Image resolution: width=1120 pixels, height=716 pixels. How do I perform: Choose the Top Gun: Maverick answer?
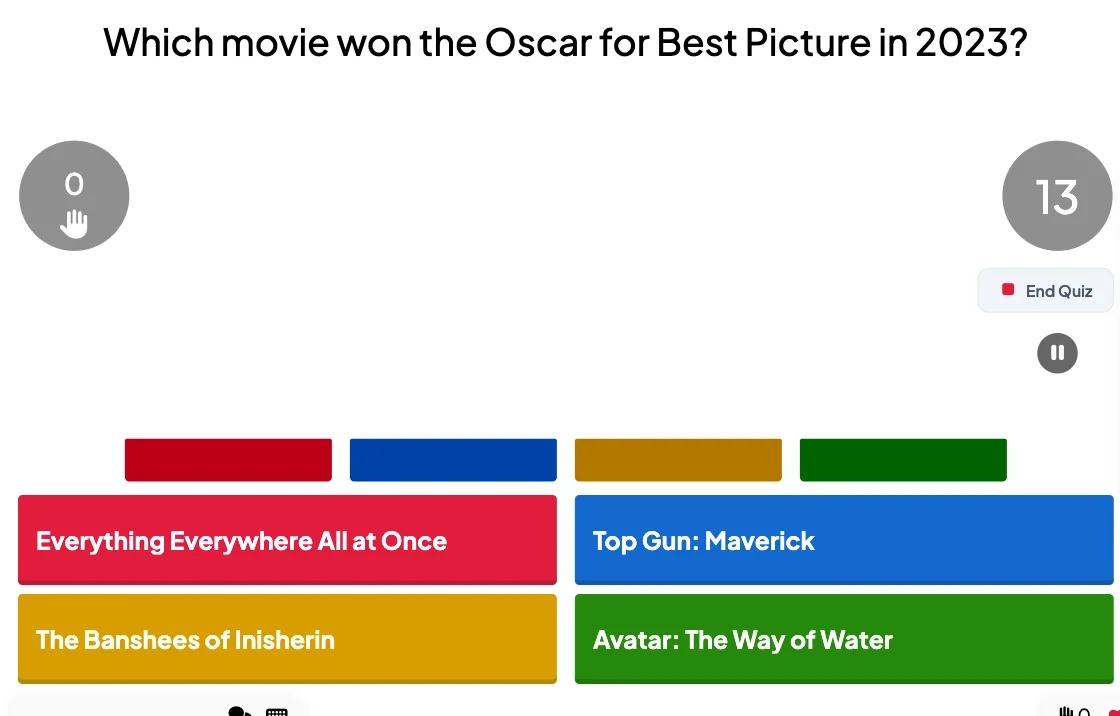(x=844, y=540)
